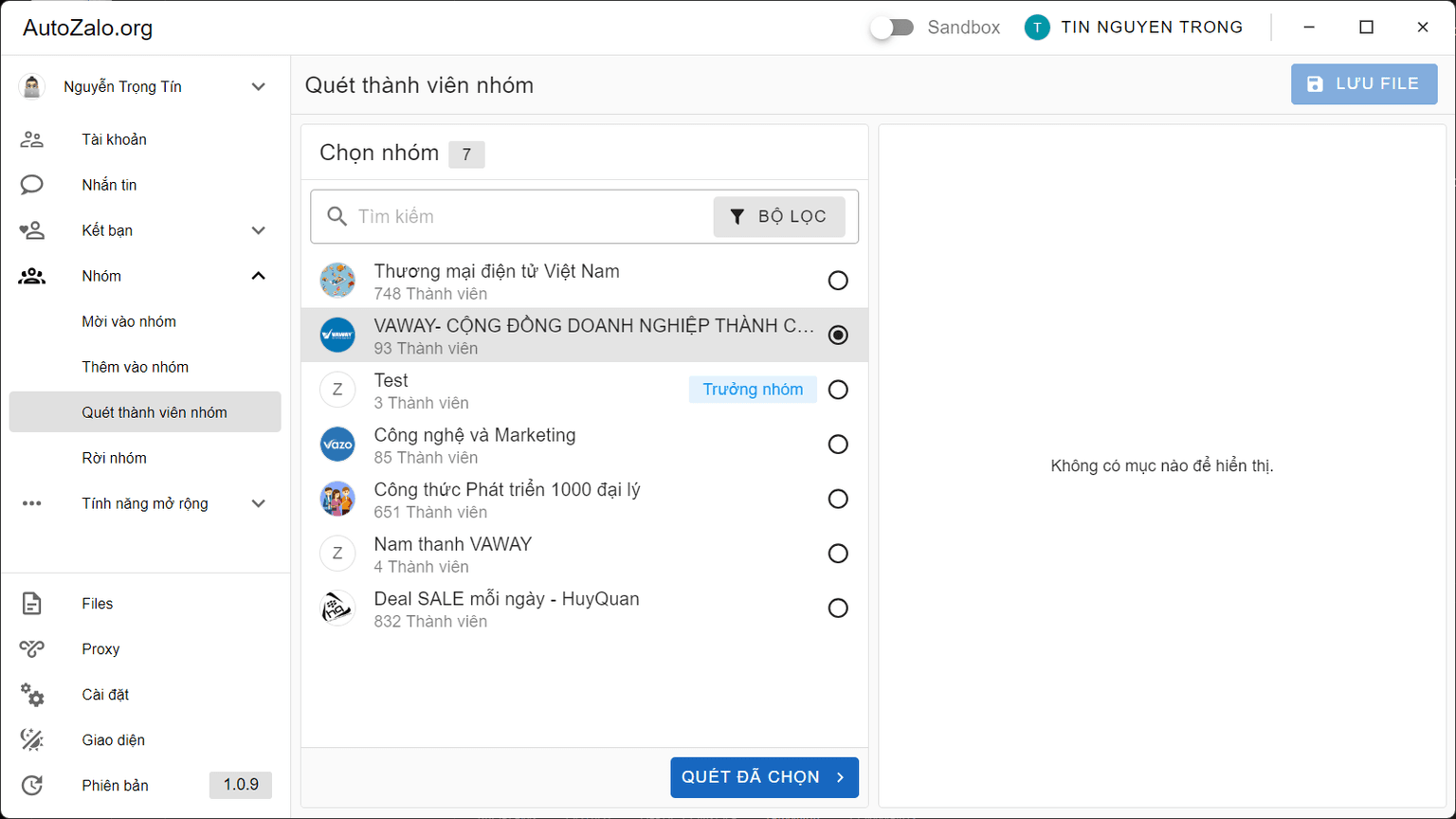Open the Proxy icon in sidebar
Image resolution: width=1456 pixels, height=819 pixels.
[x=32, y=649]
